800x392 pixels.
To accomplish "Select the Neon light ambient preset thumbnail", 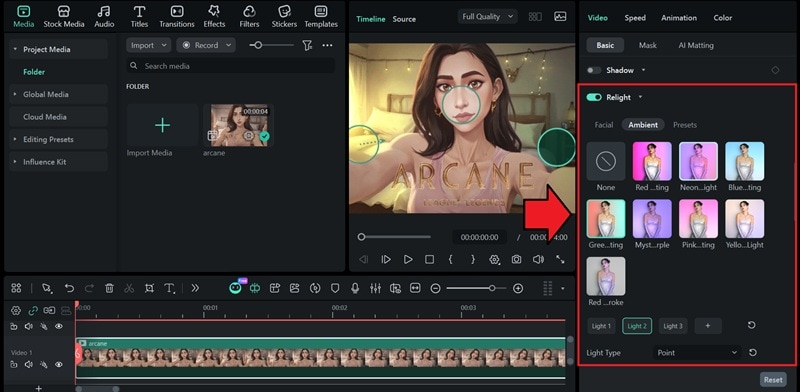I will tap(698, 161).
